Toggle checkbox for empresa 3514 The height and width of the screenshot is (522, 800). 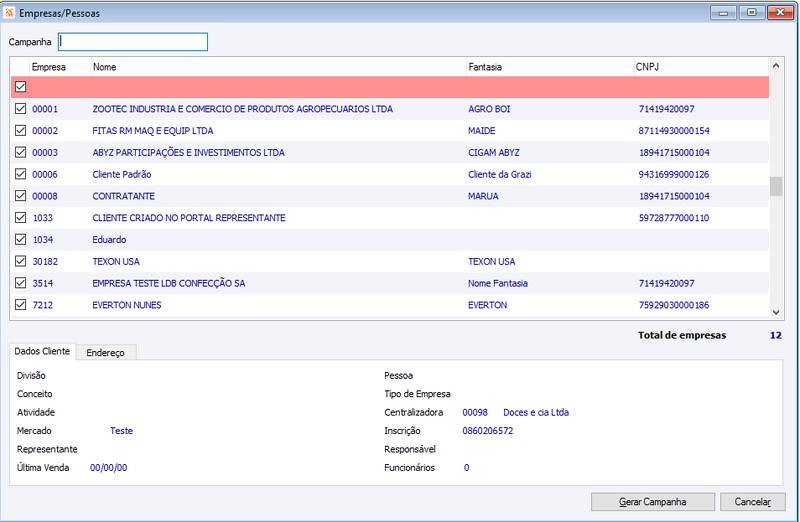pyautogui.click(x=20, y=283)
